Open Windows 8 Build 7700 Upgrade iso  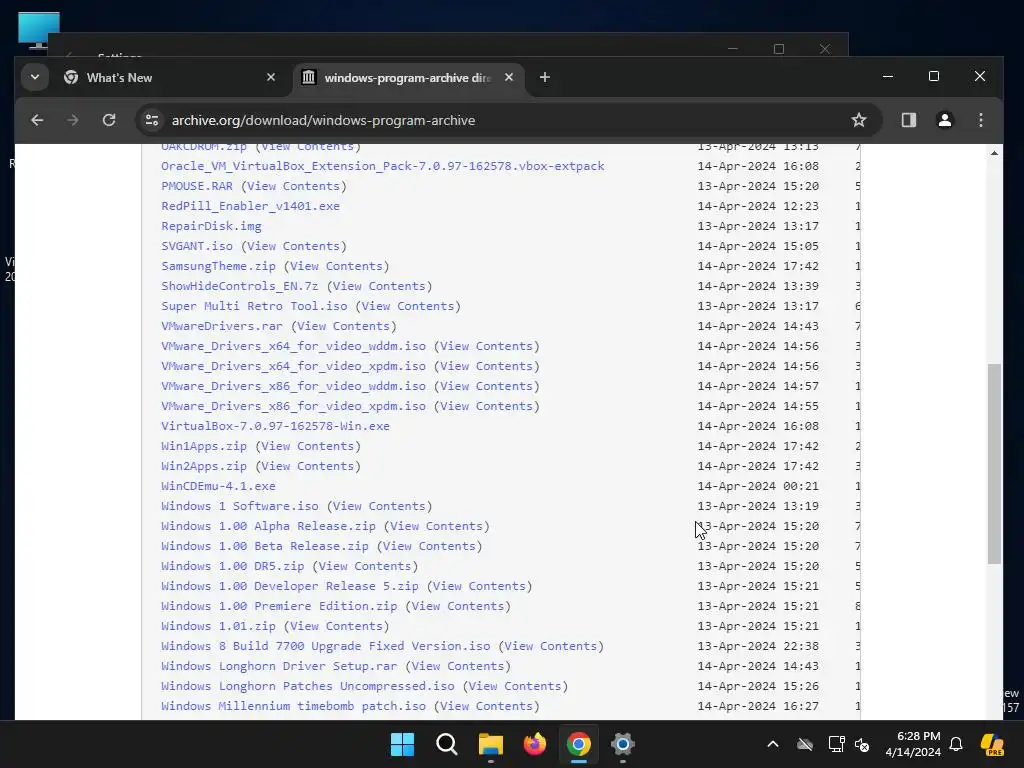(326, 646)
